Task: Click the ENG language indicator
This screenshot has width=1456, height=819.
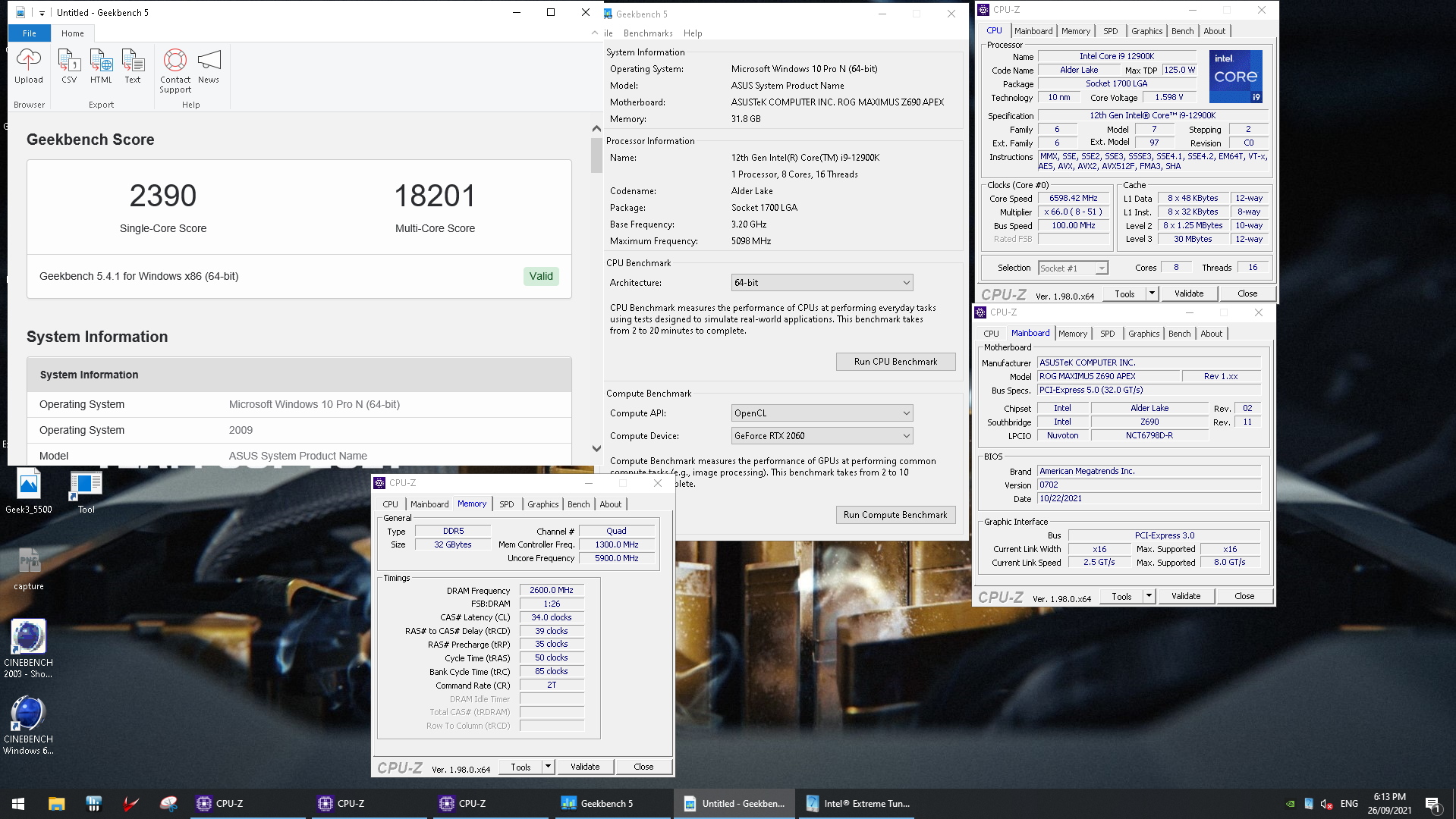Action: pyautogui.click(x=1349, y=804)
